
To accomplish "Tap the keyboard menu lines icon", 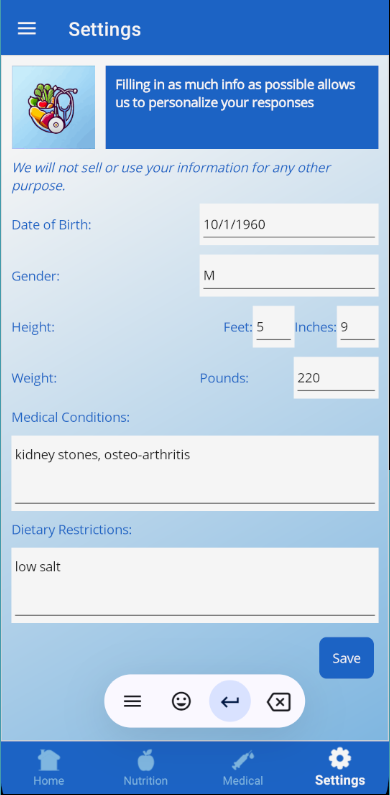I will click(x=132, y=701).
